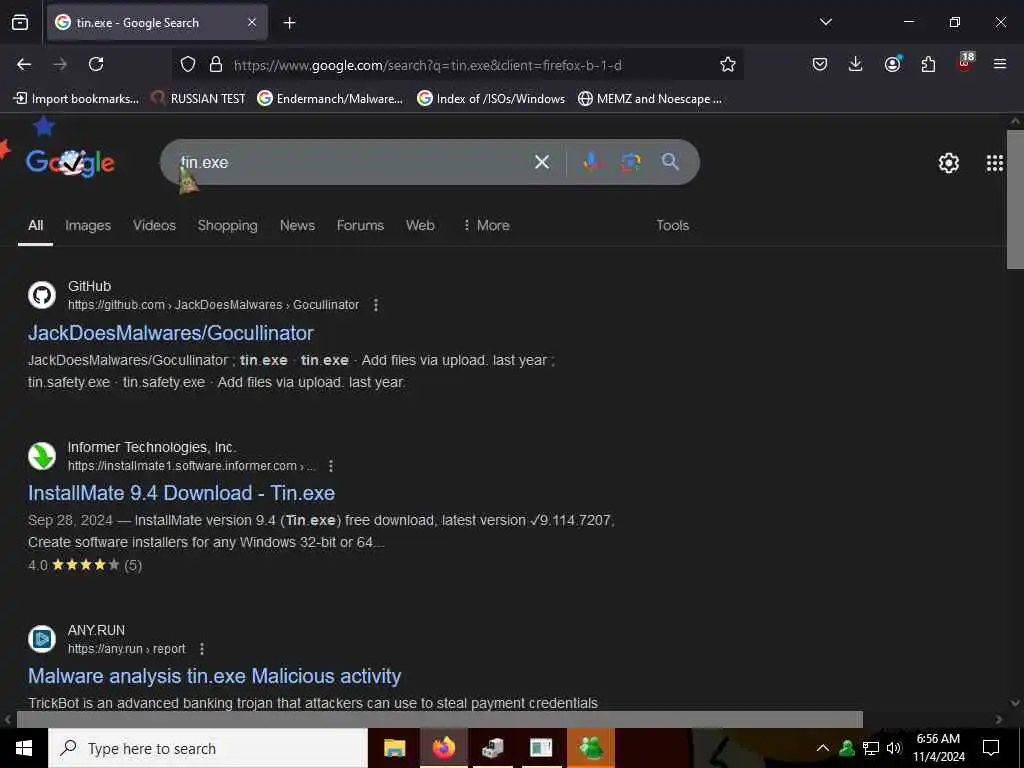1024x768 pixels.
Task: Click the green user tray icon
Action: pos(847,748)
